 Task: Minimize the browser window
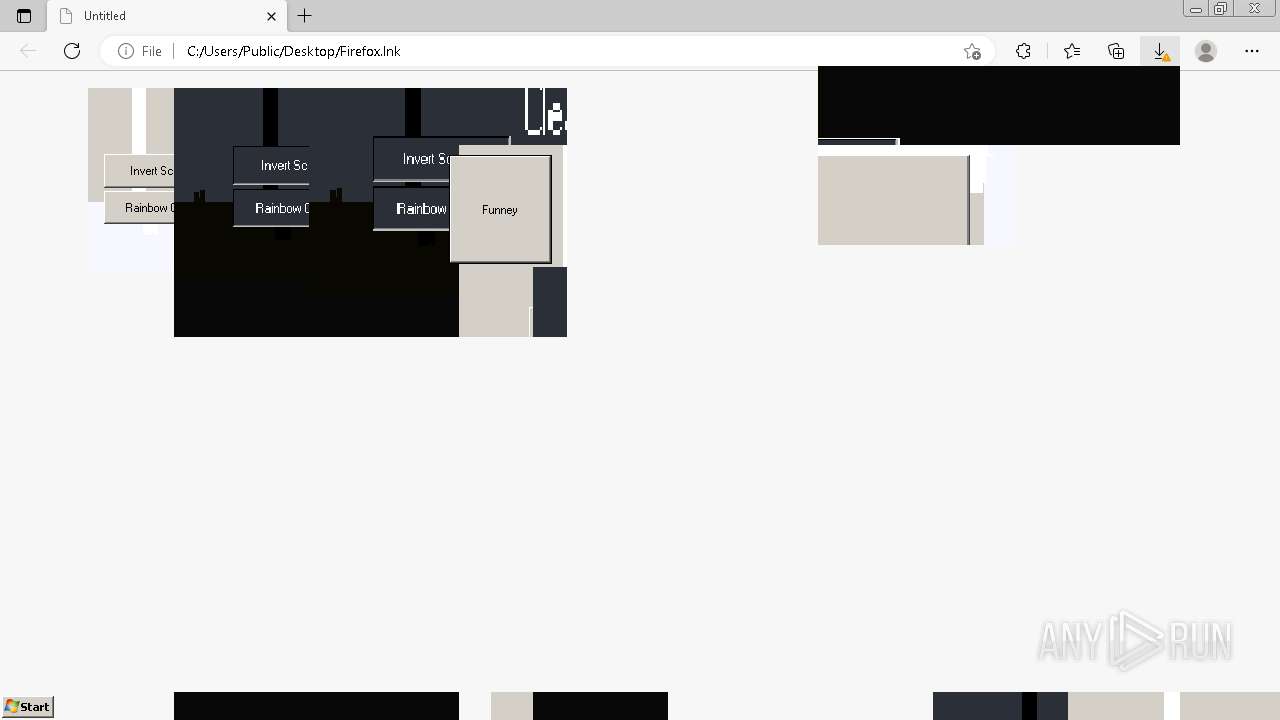pyautogui.click(x=1196, y=9)
